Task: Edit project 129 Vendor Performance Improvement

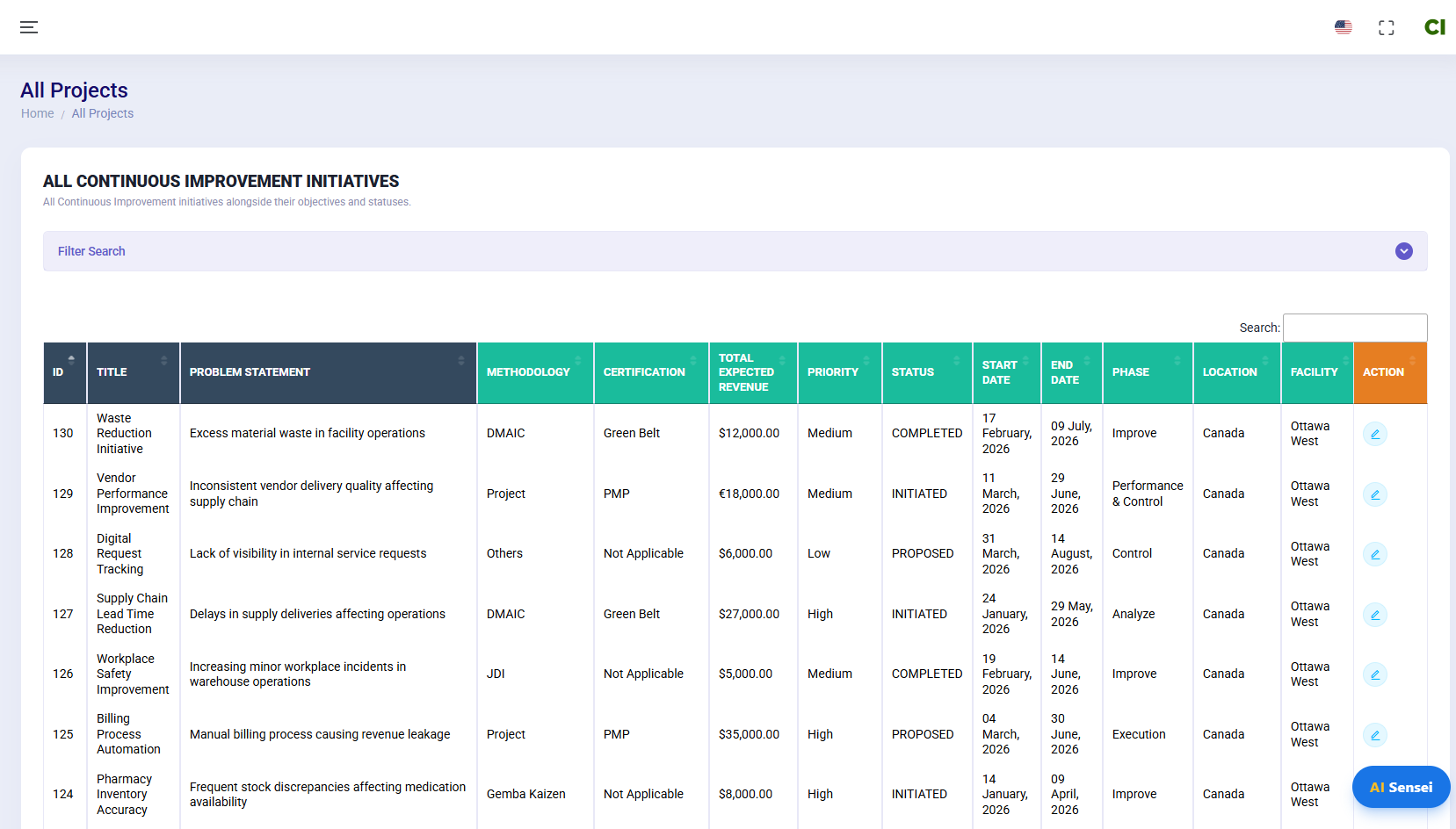Action: pyautogui.click(x=1374, y=494)
